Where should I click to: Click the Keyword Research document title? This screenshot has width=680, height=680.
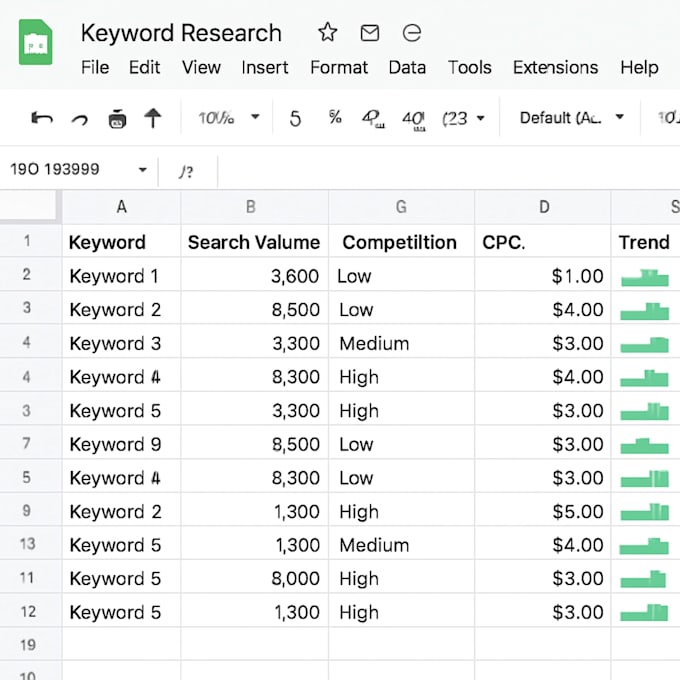[x=181, y=33]
